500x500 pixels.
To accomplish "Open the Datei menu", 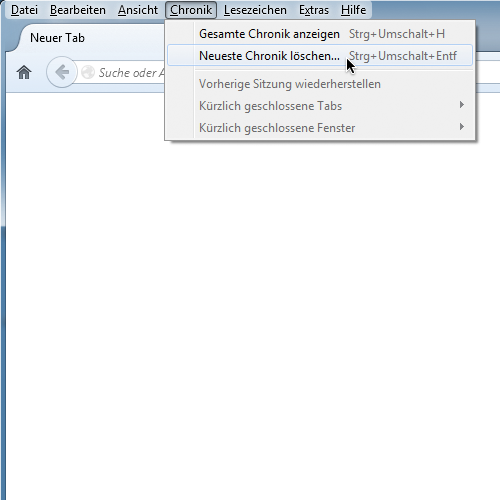I will (x=24, y=10).
